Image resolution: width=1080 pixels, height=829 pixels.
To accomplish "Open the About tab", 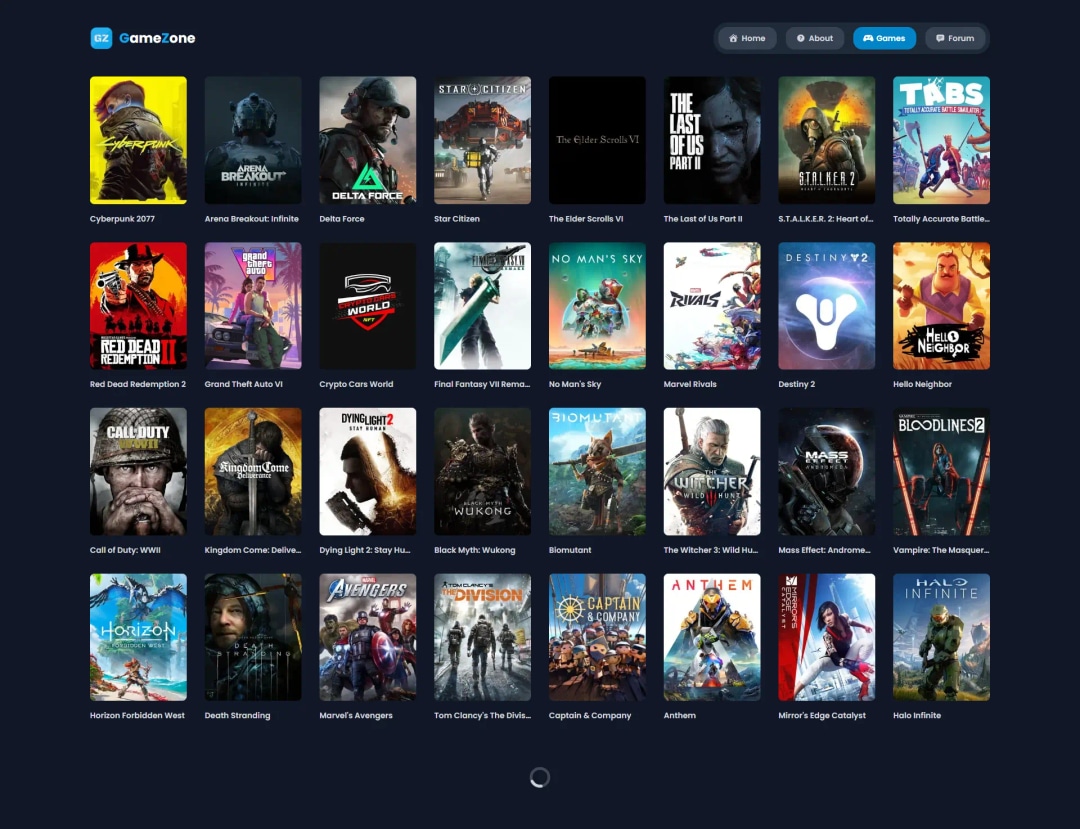I will (x=815, y=38).
